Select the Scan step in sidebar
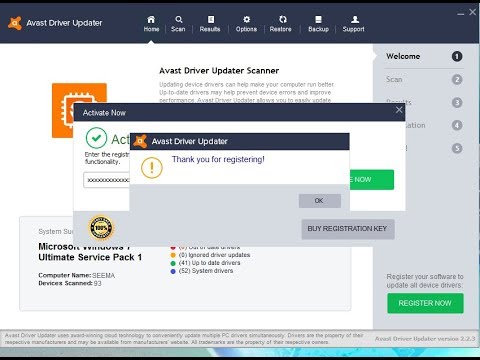This screenshot has width=480, height=360. (x=394, y=79)
